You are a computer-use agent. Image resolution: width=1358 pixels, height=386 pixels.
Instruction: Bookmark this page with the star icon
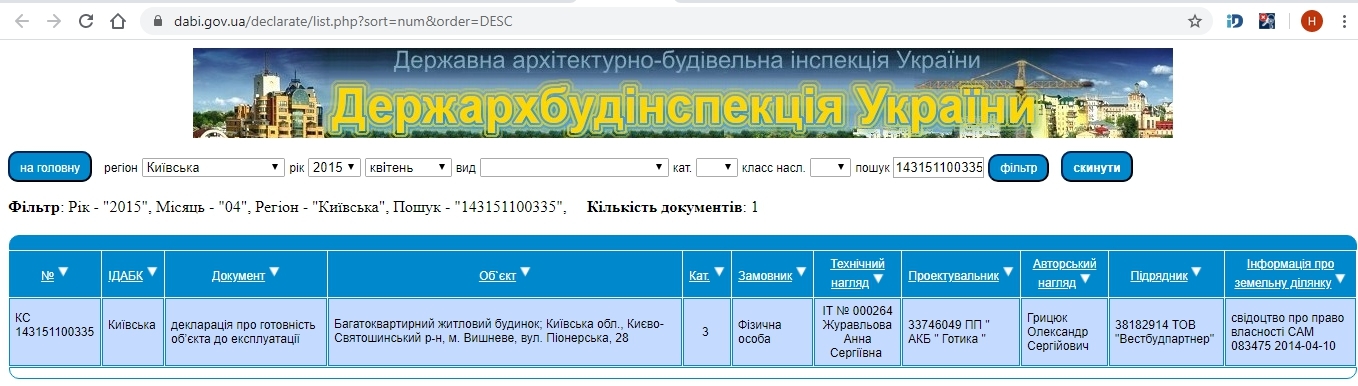(x=1195, y=20)
